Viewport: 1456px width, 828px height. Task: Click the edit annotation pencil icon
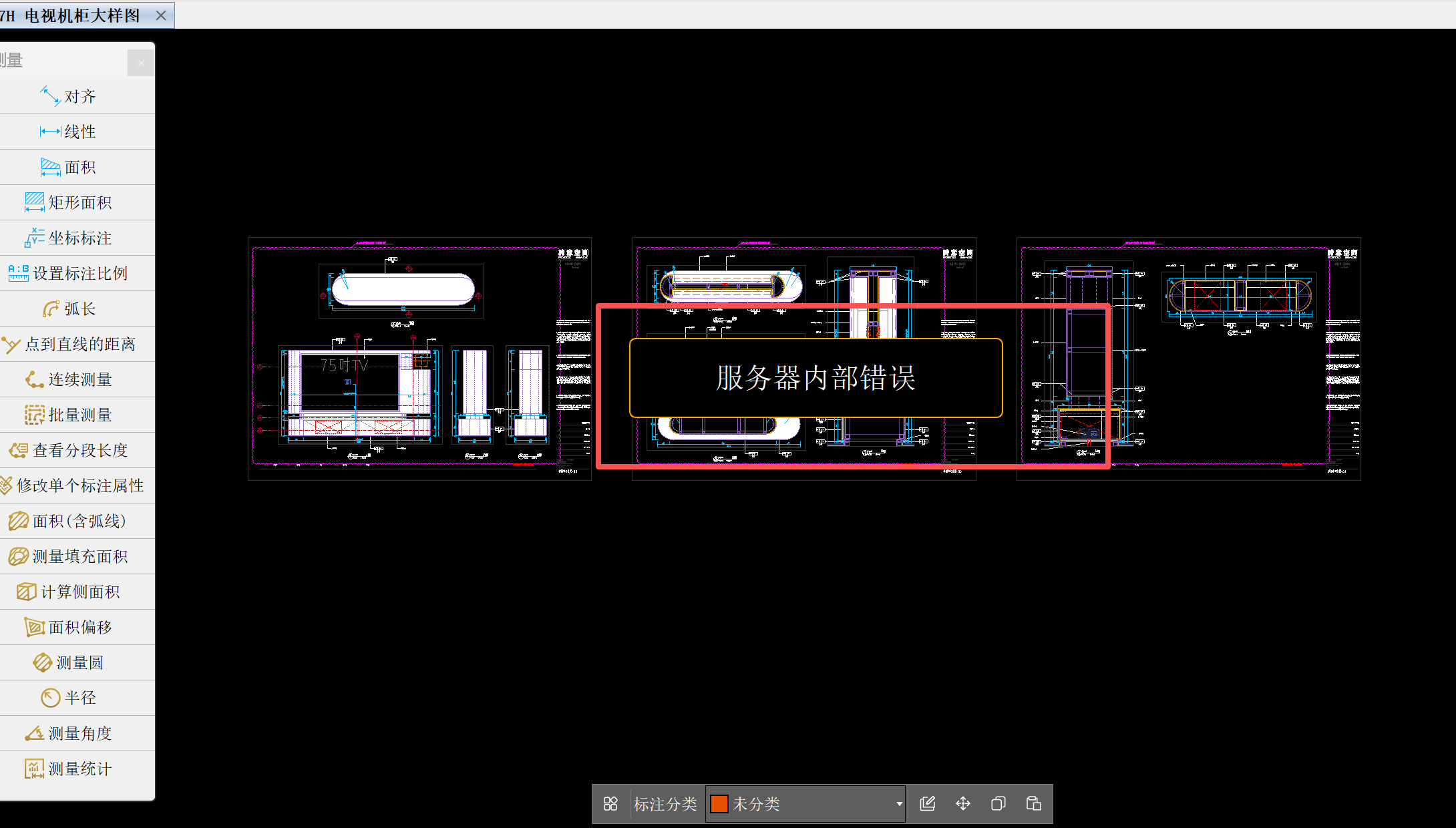tap(928, 804)
